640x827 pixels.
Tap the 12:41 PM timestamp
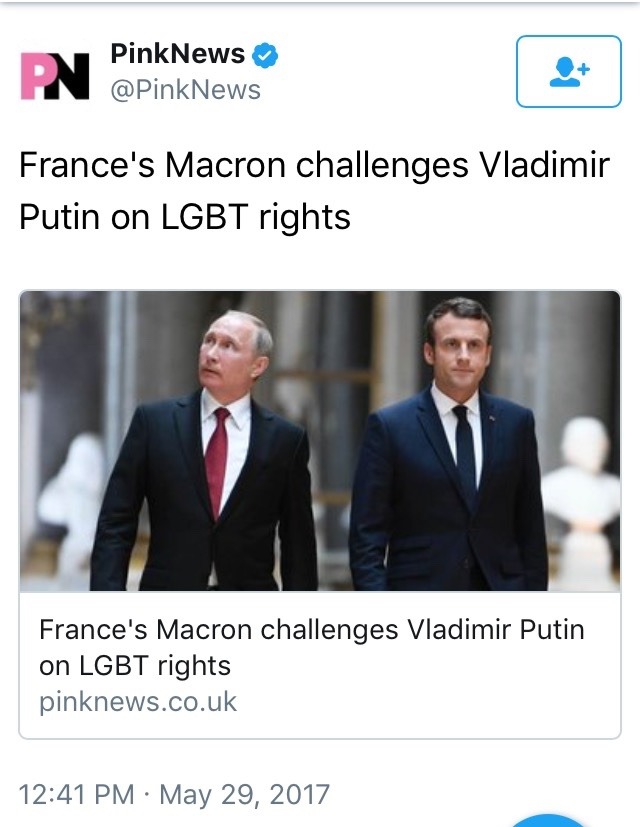(x=77, y=795)
